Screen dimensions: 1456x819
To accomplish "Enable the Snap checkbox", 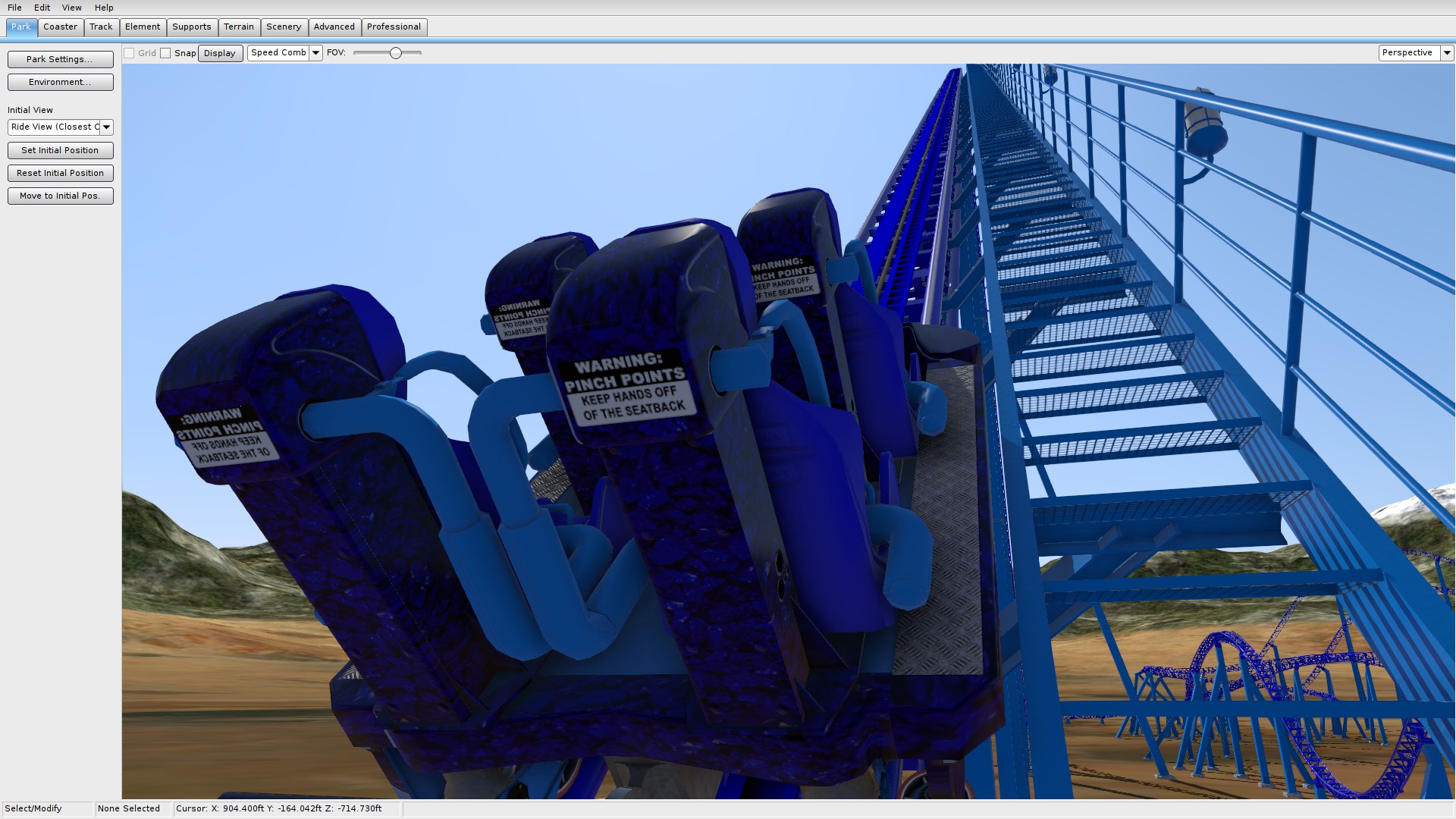I will (165, 53).
